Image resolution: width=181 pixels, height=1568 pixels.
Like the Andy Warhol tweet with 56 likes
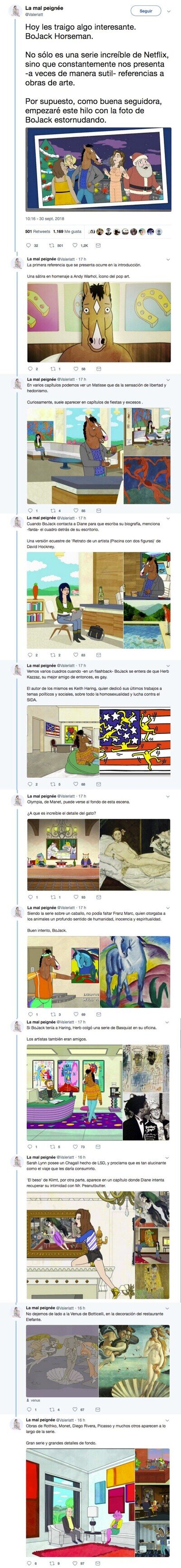click(79, 369)
